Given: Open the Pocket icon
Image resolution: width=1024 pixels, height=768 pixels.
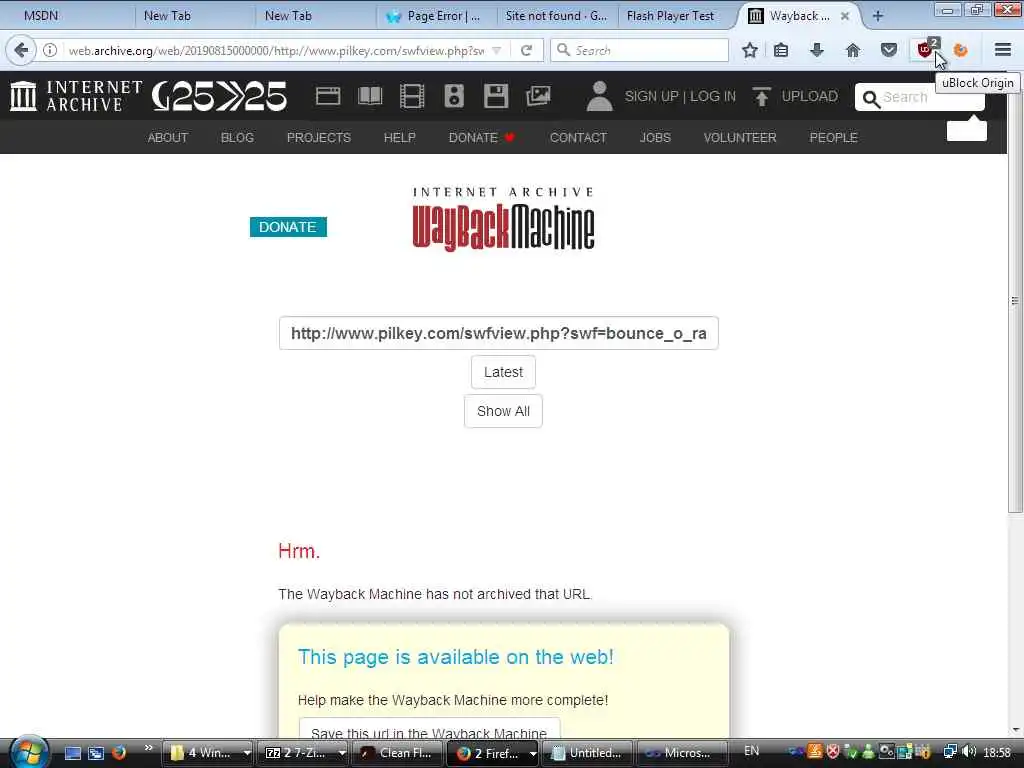Looking at the screenshot, I should click(x=889, y=50).
